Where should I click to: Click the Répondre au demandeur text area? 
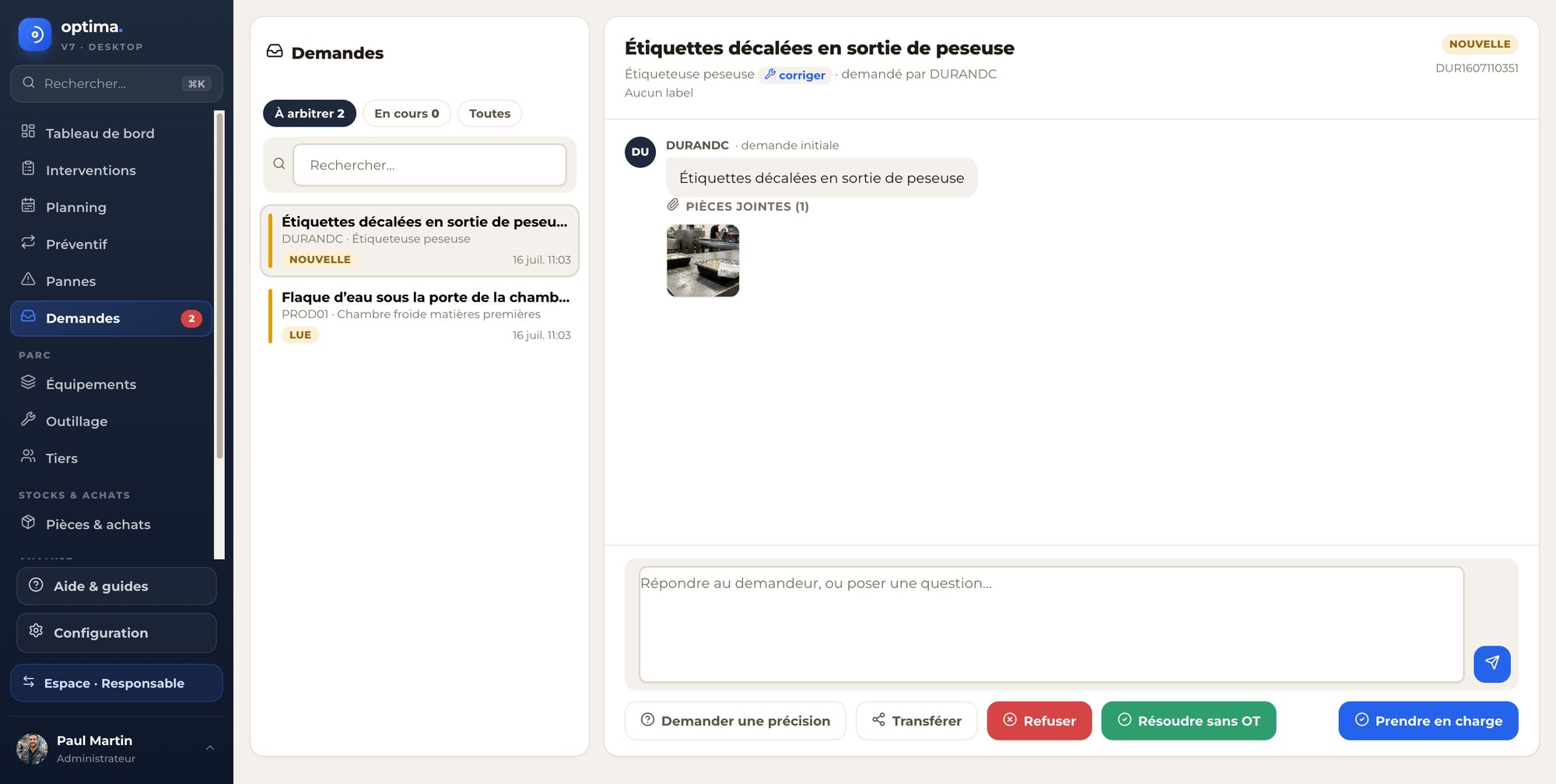pos(1051,625)
